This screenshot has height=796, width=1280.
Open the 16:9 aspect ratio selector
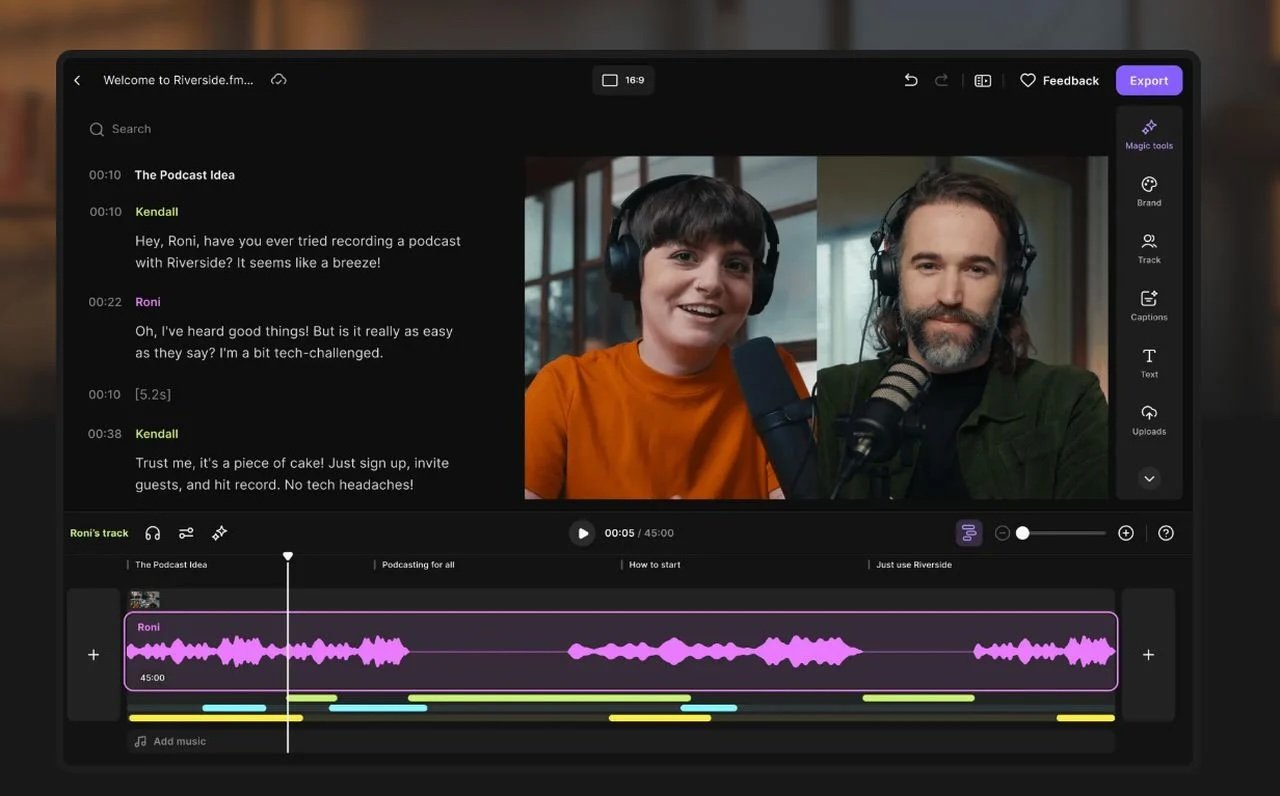point(623,80)
